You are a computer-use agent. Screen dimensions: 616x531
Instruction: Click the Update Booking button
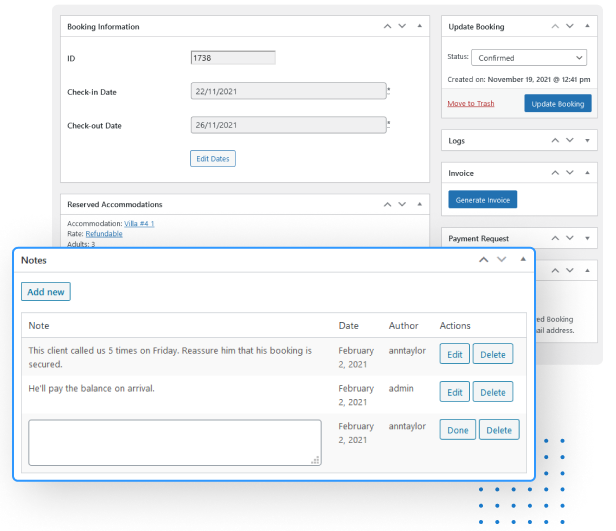pos(557,104)
